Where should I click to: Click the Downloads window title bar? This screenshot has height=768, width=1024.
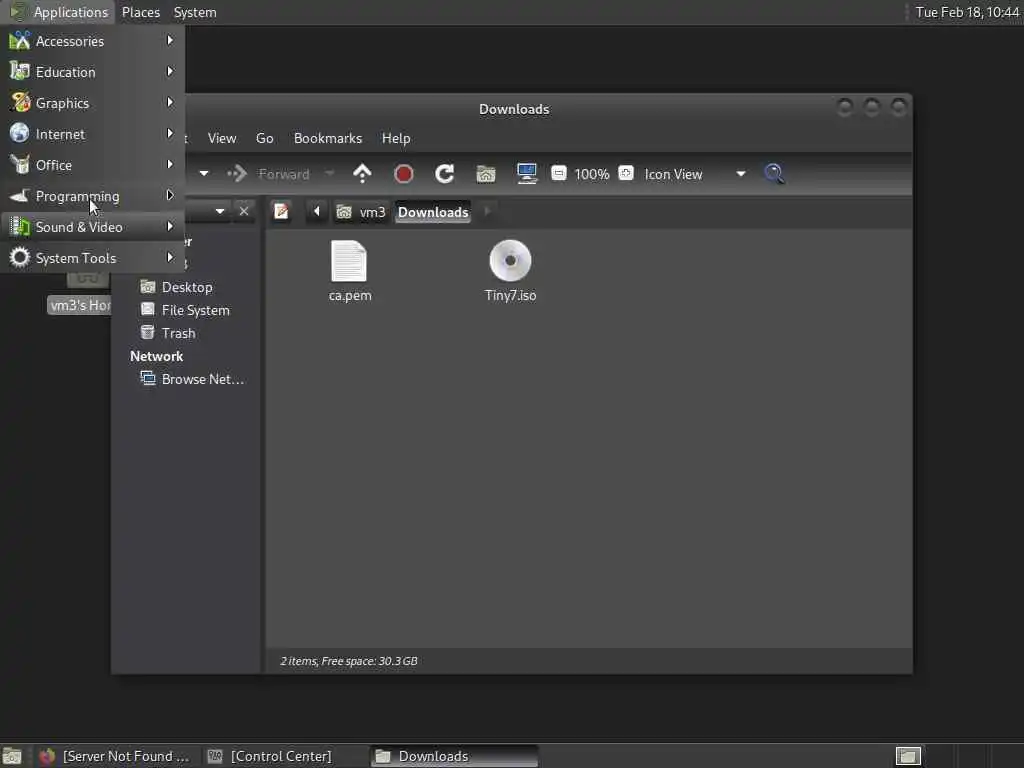514,109
